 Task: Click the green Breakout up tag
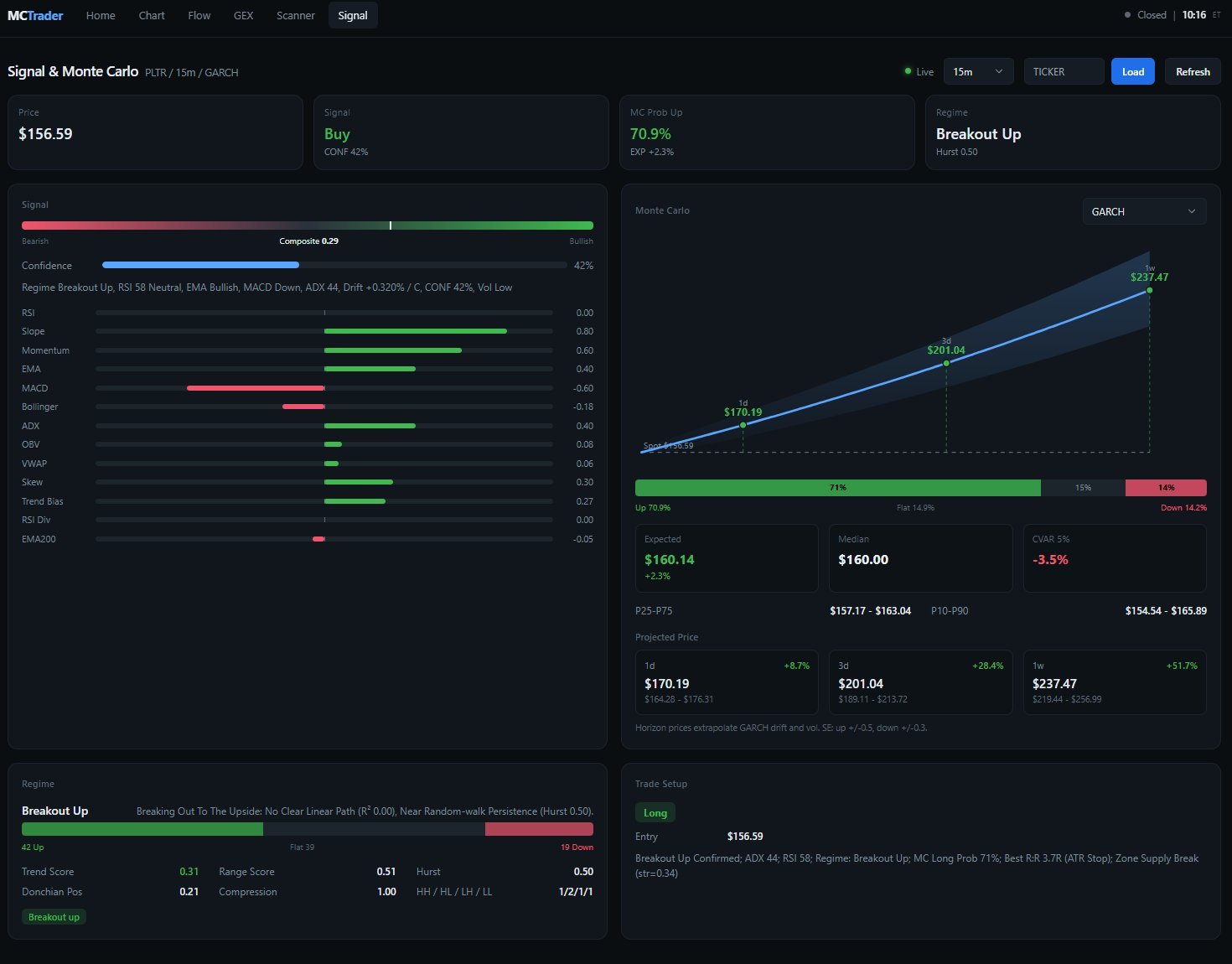(x=54, y=917)
